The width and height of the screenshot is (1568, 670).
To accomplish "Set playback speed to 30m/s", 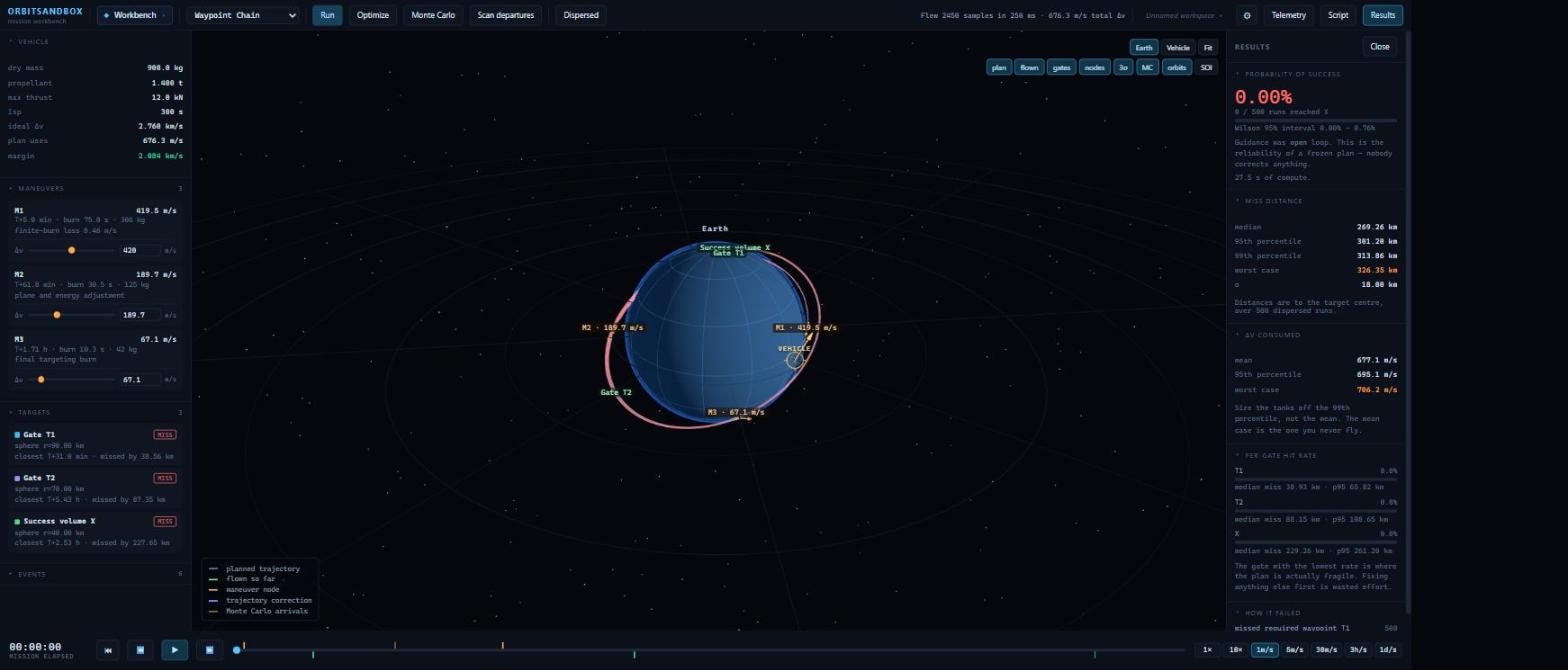I will click(x=1326, y=650).
